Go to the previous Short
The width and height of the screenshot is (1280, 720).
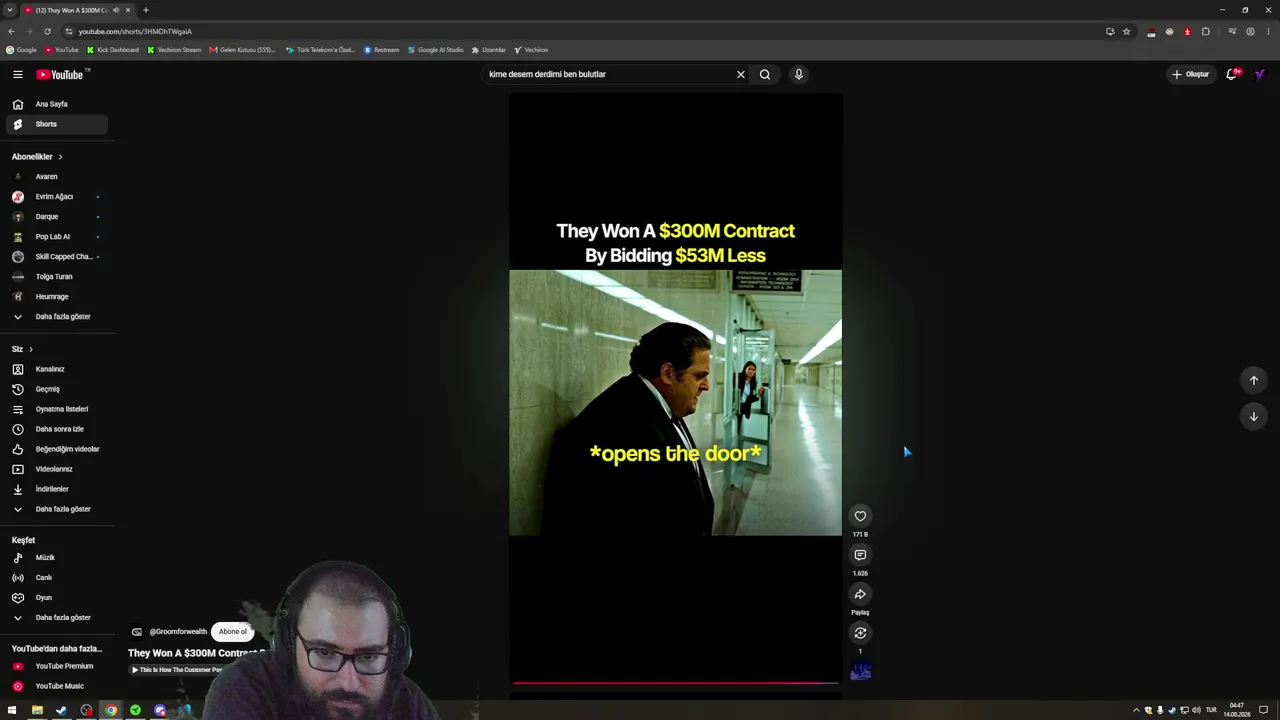coord(1254,380)
